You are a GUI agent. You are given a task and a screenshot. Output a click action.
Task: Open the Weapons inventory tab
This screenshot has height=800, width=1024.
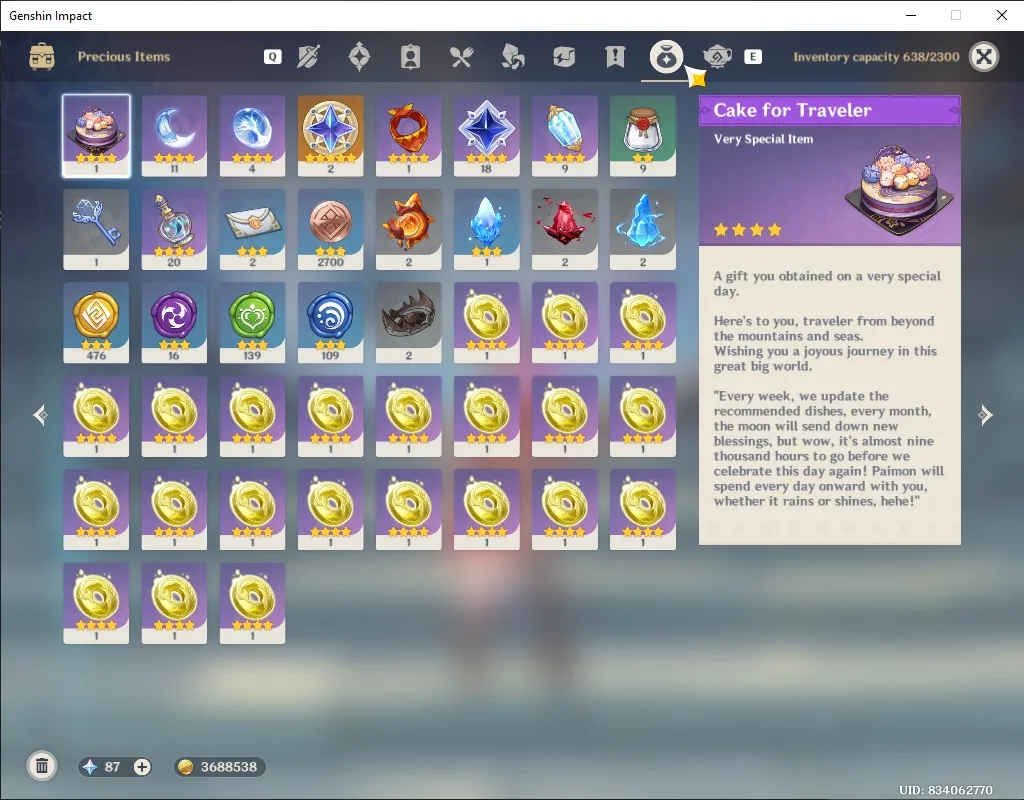click(308, 57)
